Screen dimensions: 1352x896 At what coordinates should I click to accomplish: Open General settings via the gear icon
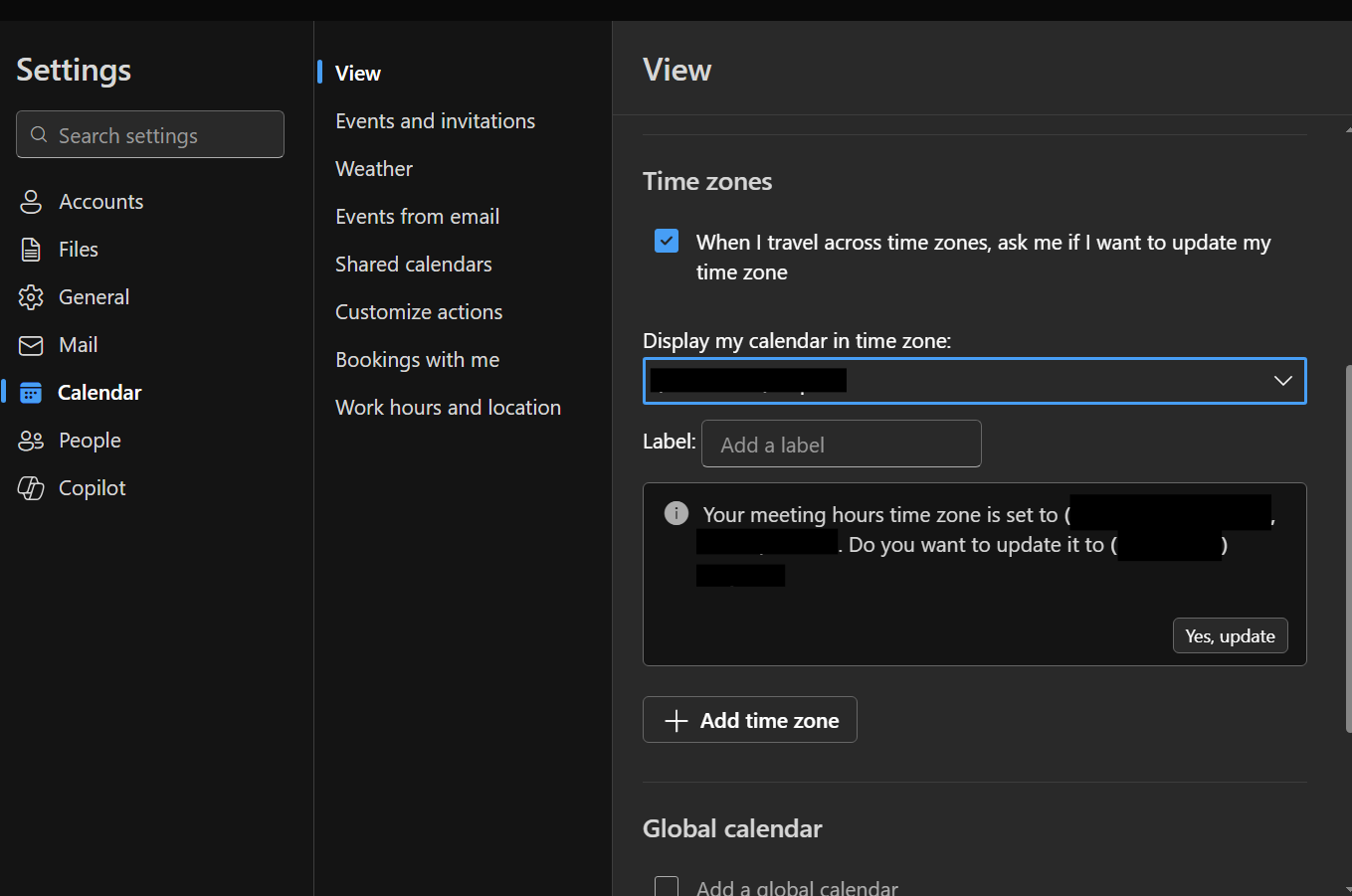[x=30, y=296]
